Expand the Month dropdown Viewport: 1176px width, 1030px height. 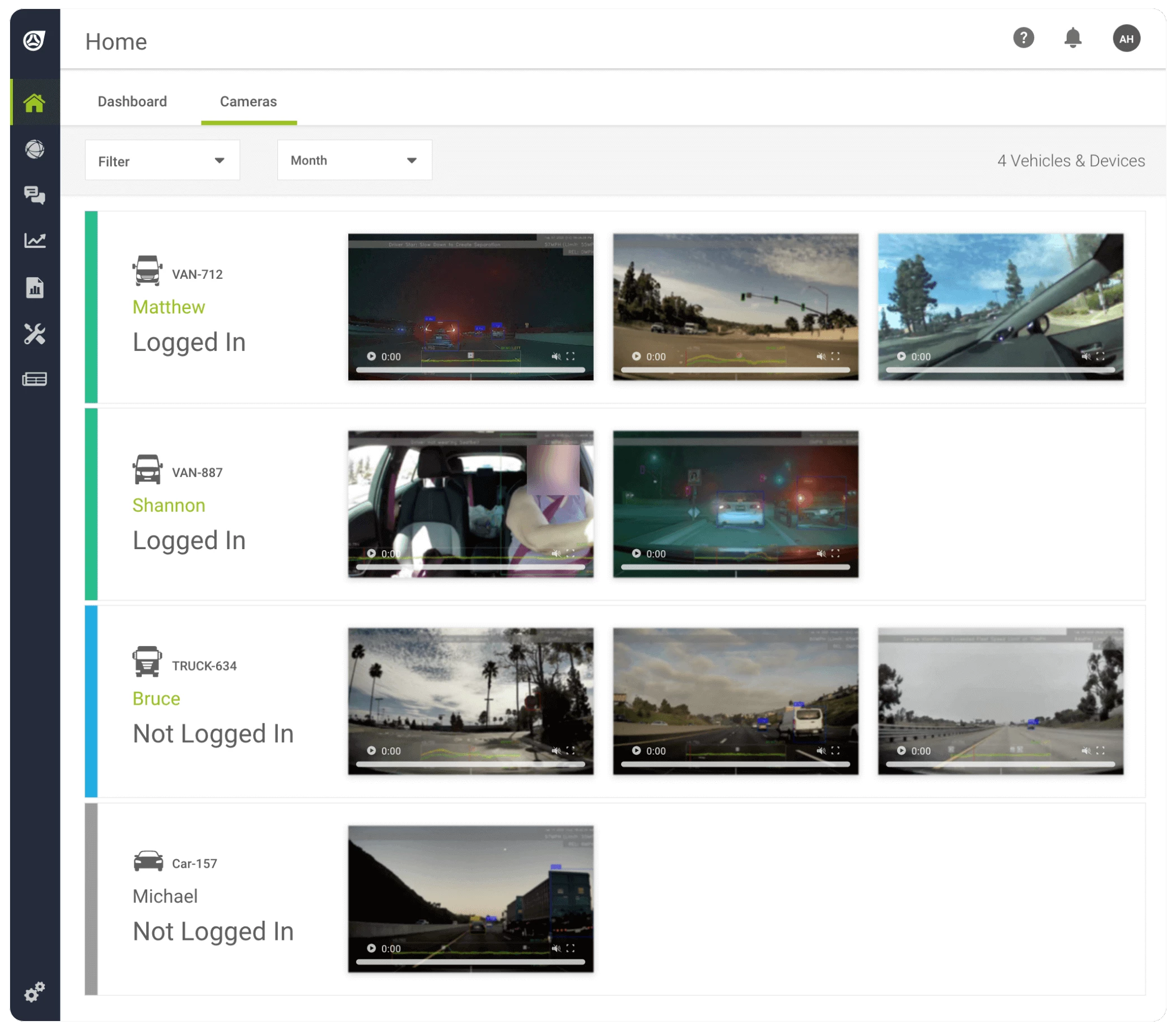coord(354,161)
